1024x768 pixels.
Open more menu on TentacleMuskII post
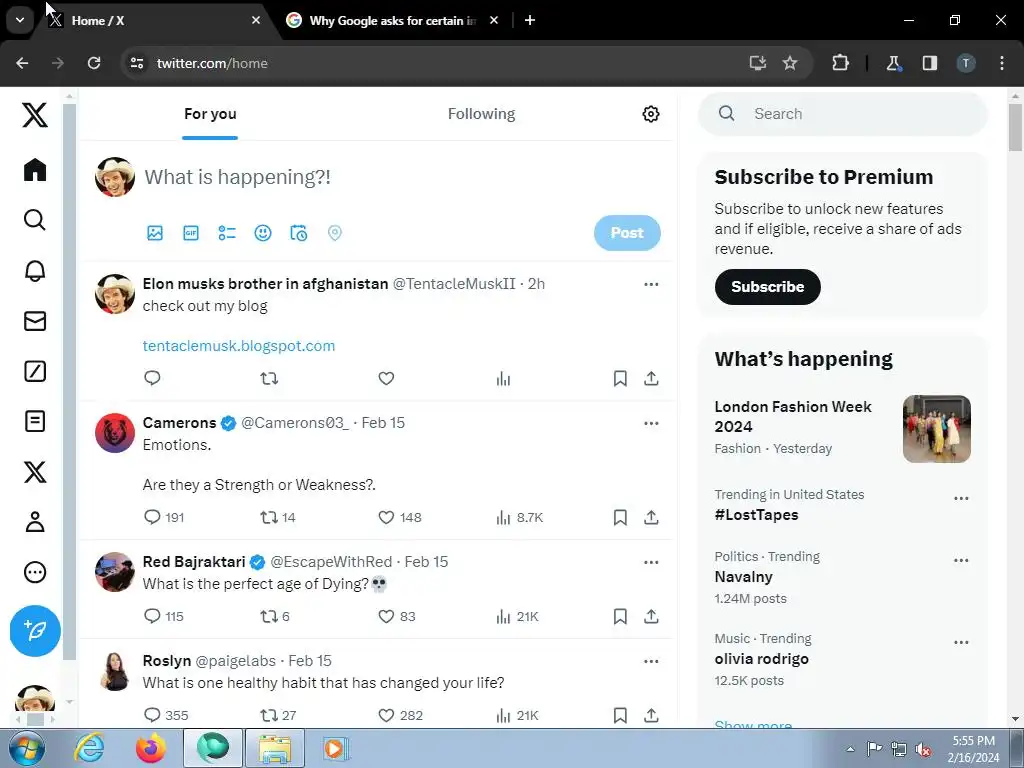651,284
